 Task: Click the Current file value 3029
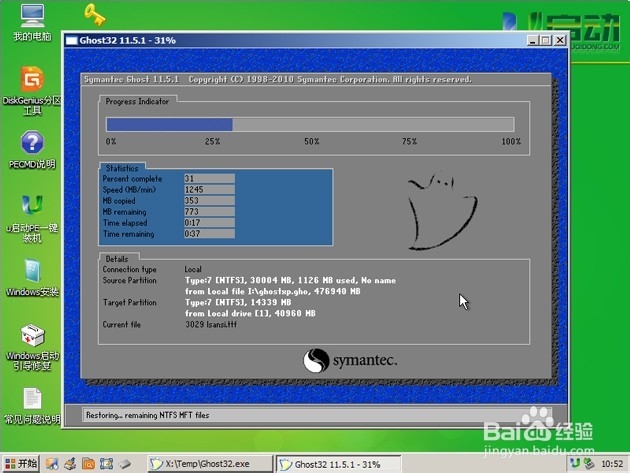coord(211,324)
